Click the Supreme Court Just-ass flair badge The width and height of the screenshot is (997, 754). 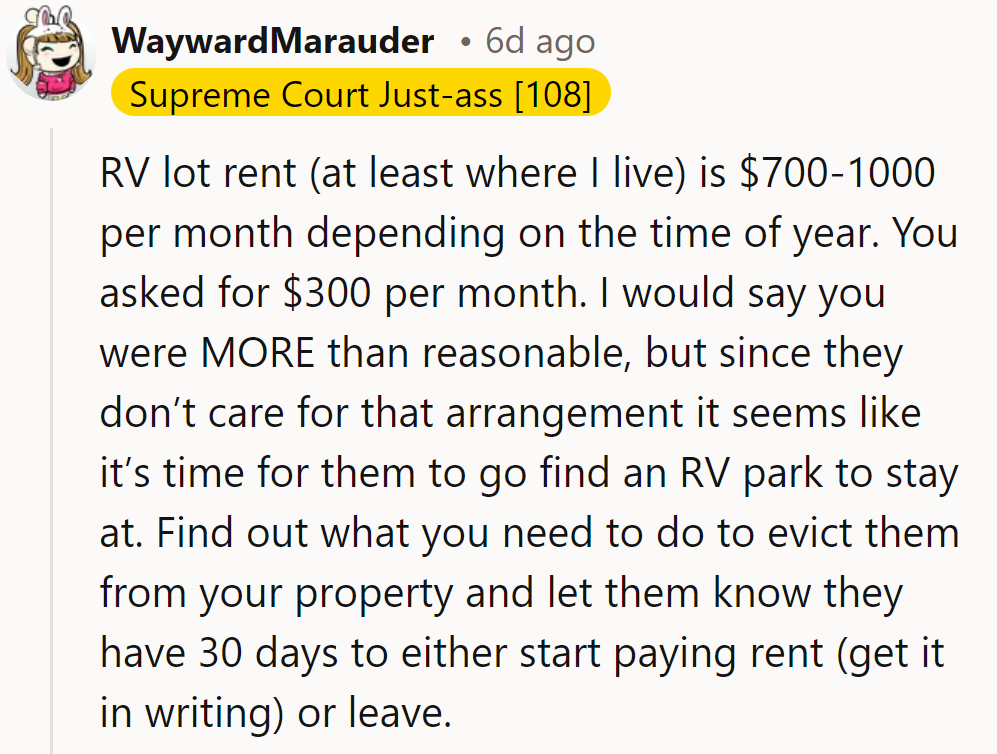(x=361, y=93)
